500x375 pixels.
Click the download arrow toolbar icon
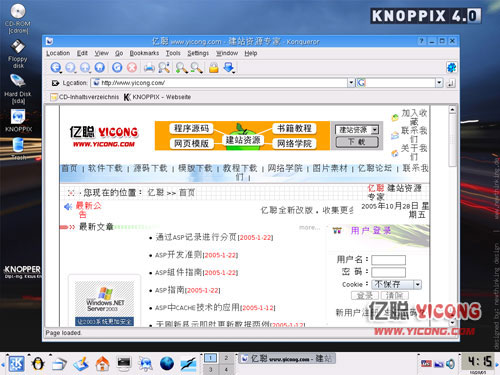coord(229,68)
